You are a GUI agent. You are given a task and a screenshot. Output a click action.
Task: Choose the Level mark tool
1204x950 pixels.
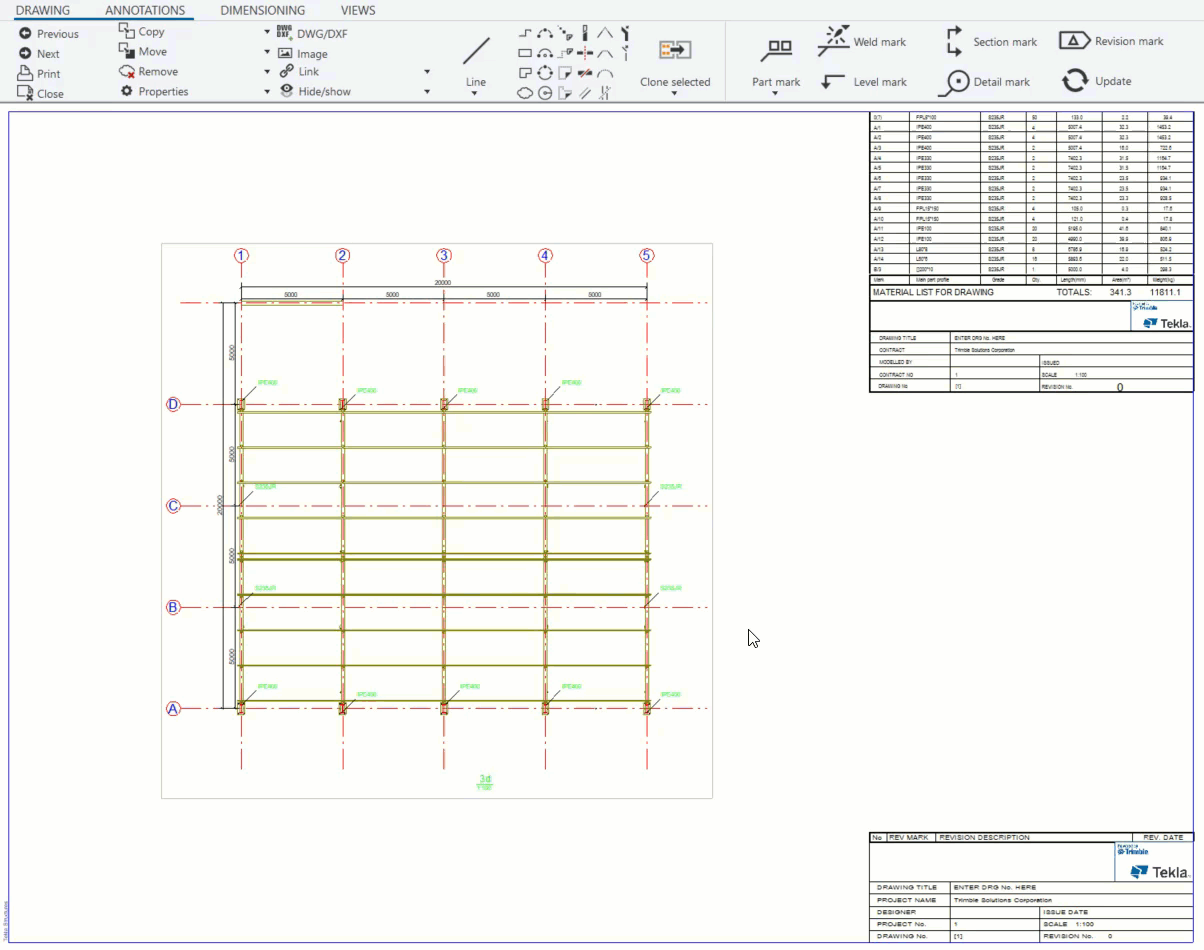[832, 82]
